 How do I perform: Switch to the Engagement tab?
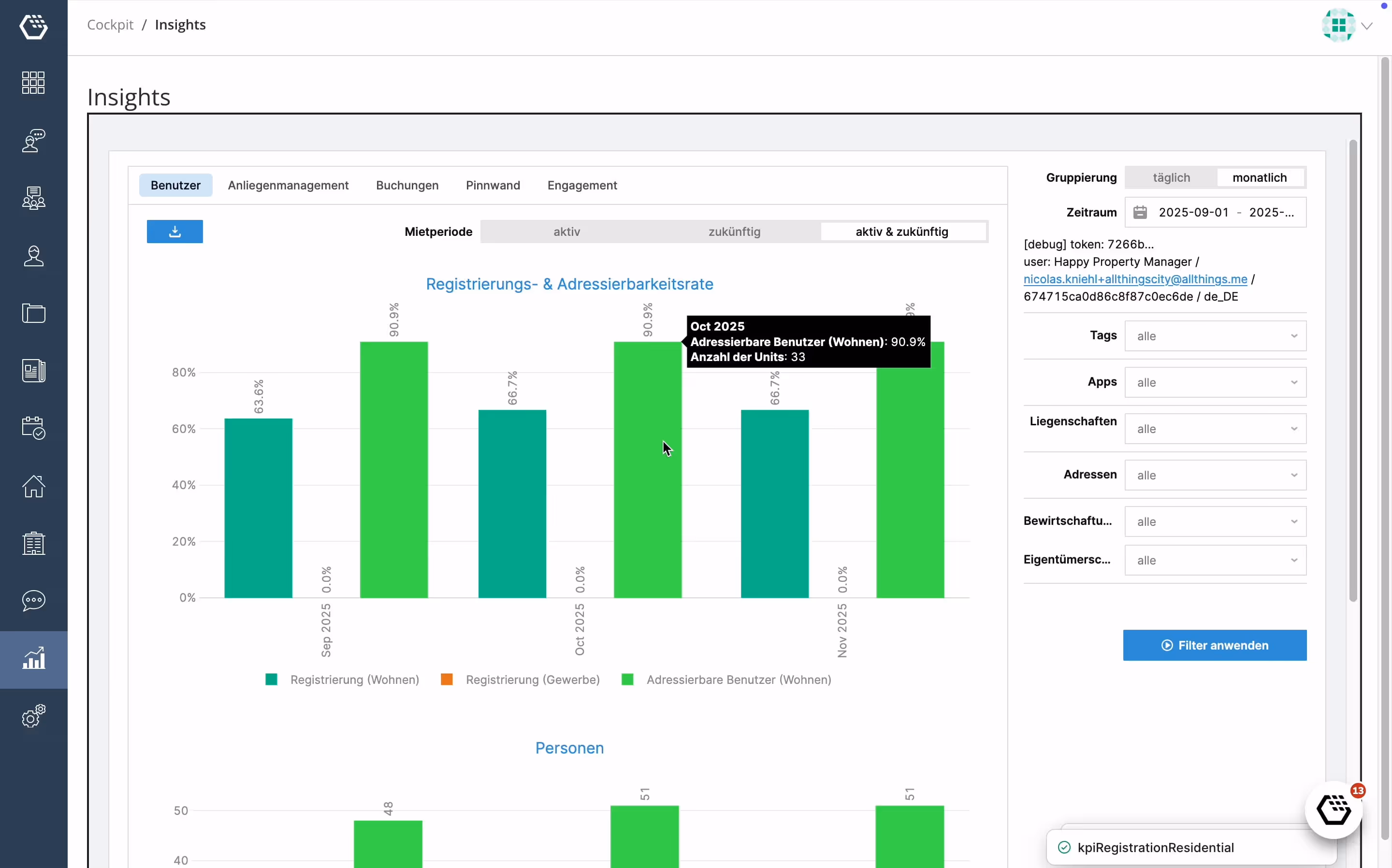click(x=581, y=185)
